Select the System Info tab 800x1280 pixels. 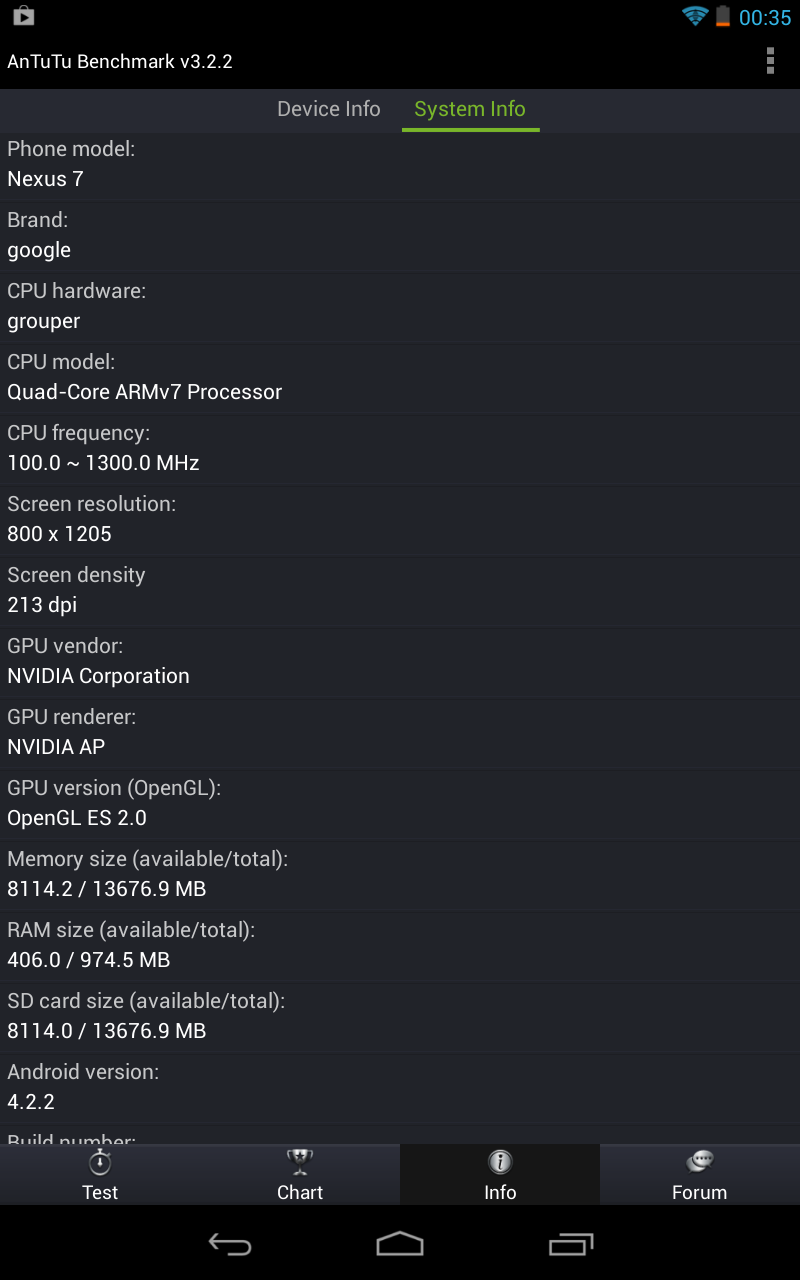click(470, 109)
